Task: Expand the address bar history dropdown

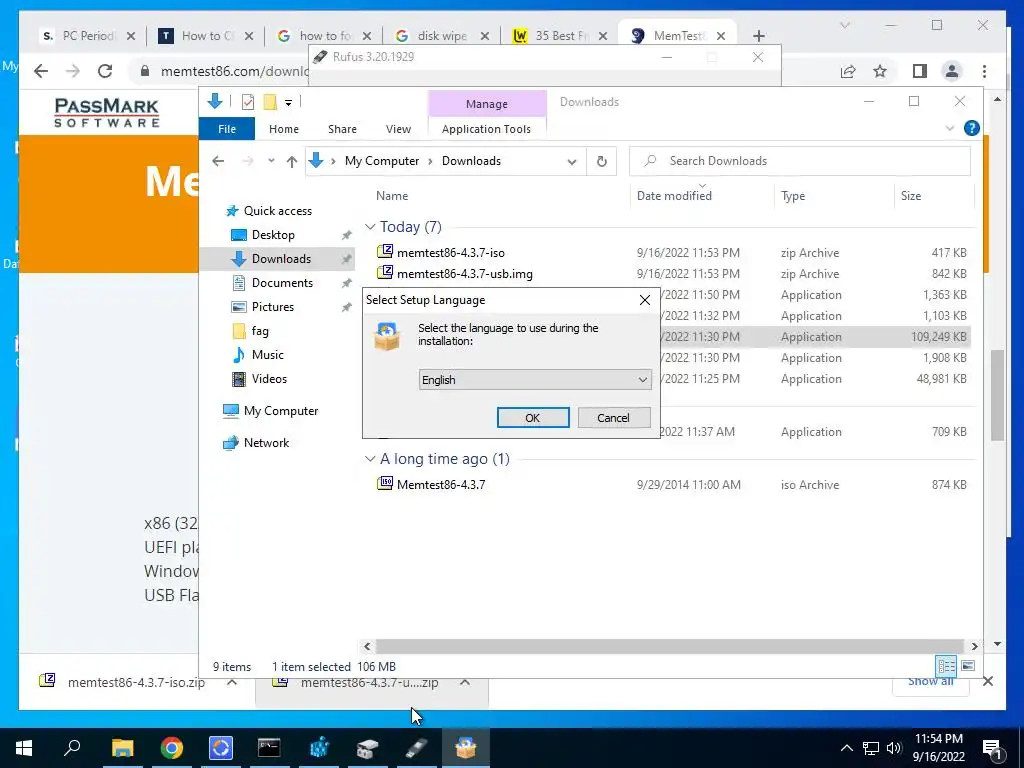Action: tap(572, 161)
